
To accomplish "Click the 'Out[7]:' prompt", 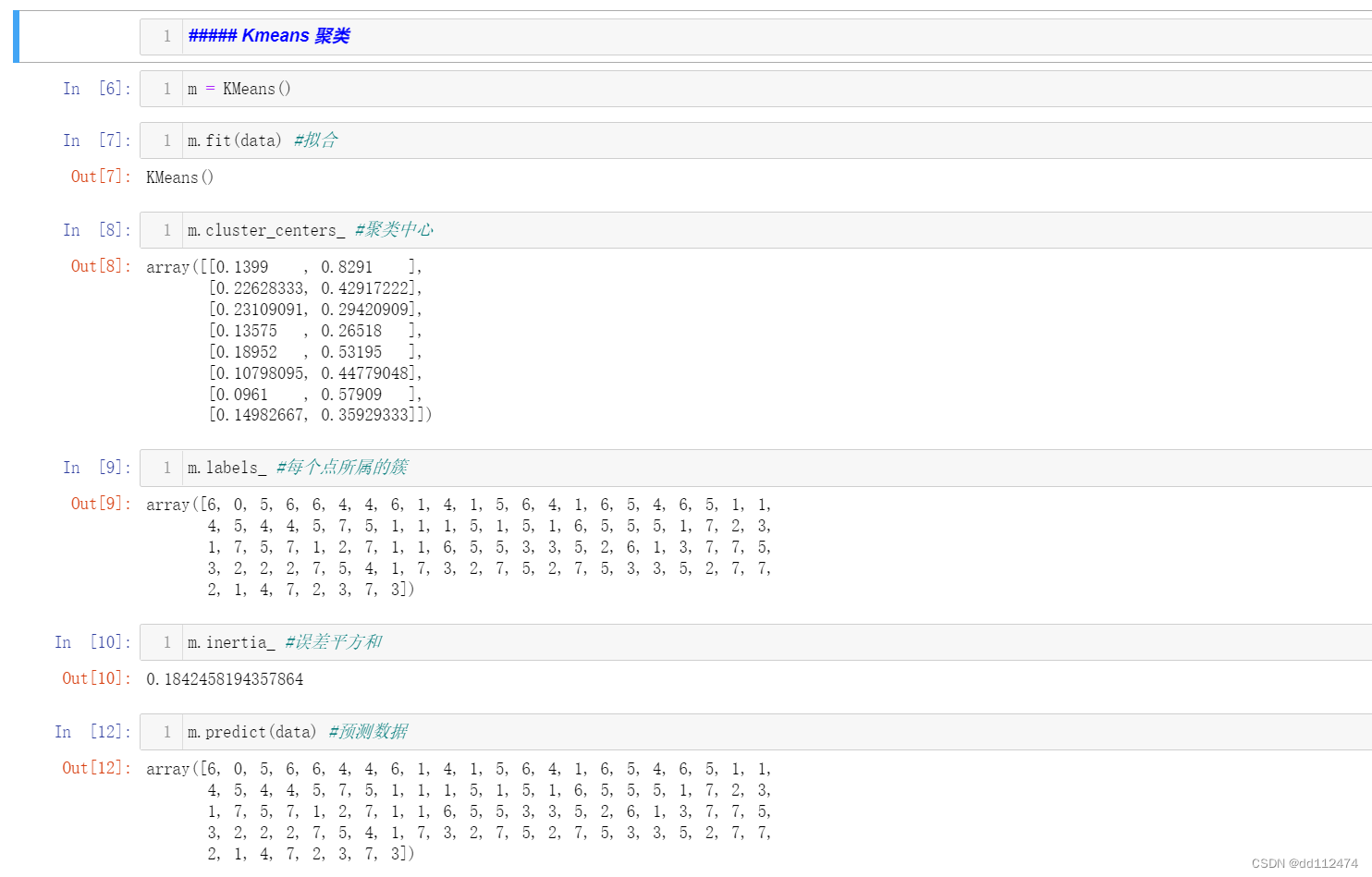I will (x=101, y=177).
